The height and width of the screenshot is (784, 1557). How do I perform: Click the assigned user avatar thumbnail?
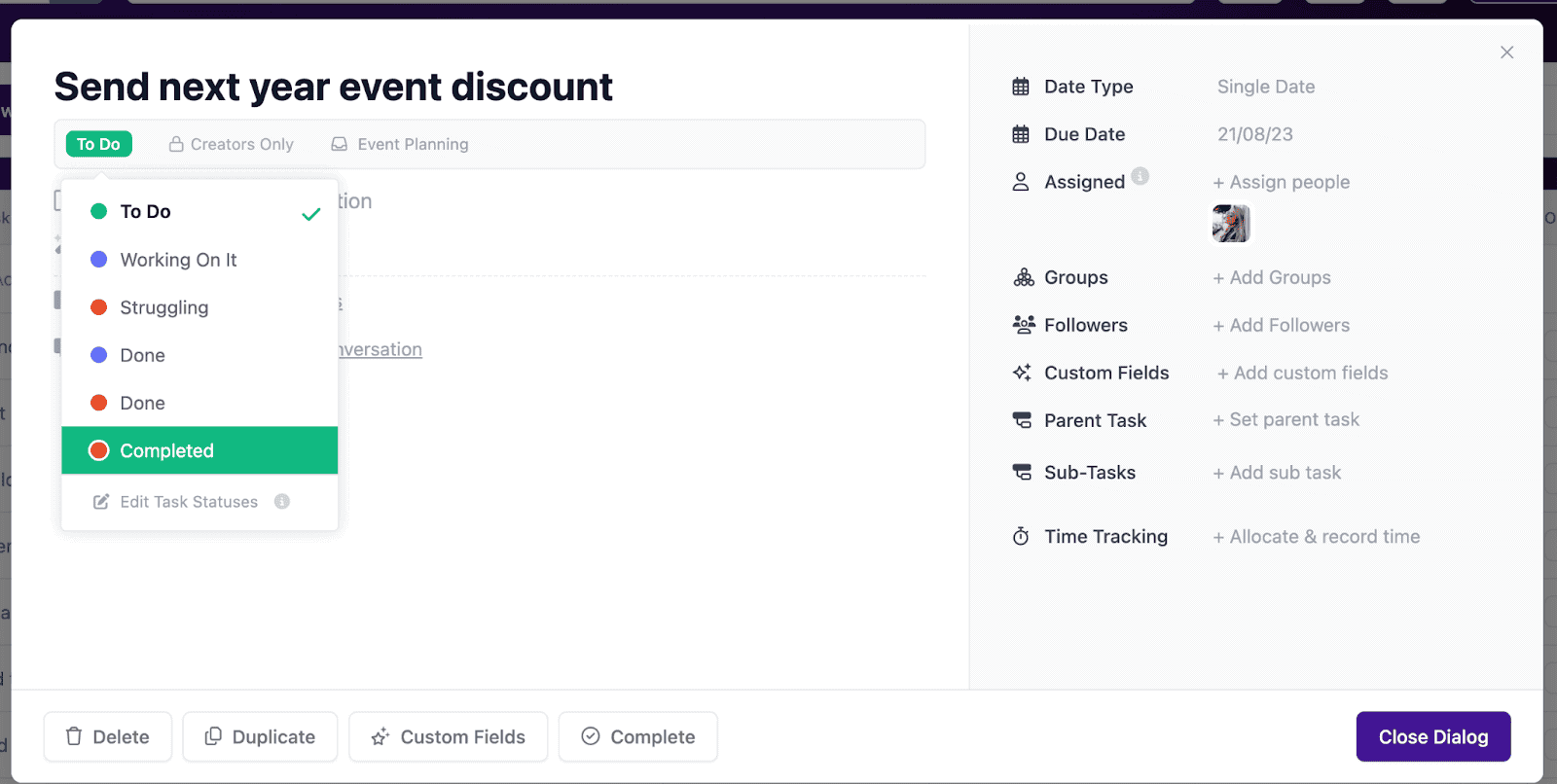pyautogui.click(x=1231, y=224)
